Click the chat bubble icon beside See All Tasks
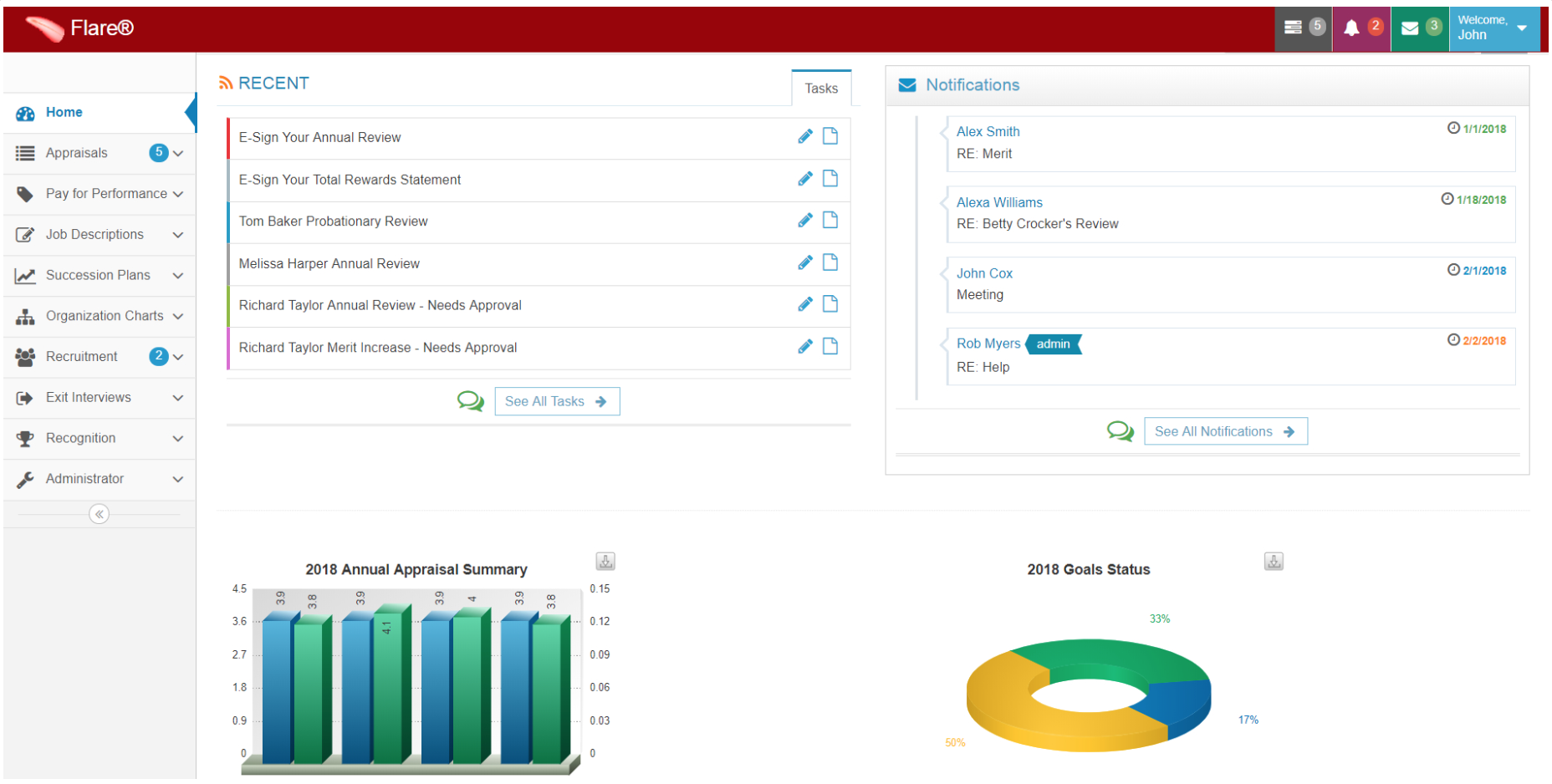This screenshot has width=1552, height=784. pyautogui.click(x=470, y=401)
